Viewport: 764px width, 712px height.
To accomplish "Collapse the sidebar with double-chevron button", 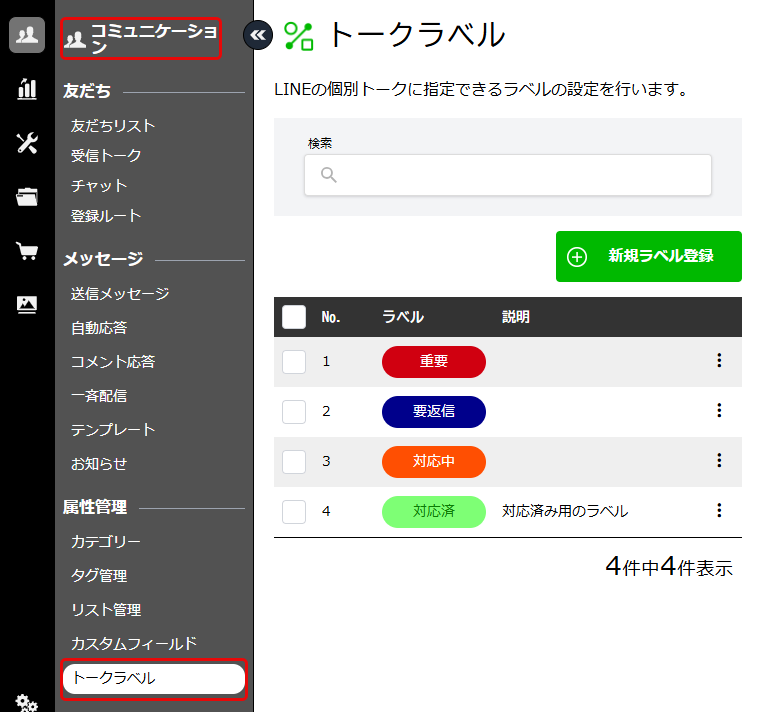I will [258, 35].
